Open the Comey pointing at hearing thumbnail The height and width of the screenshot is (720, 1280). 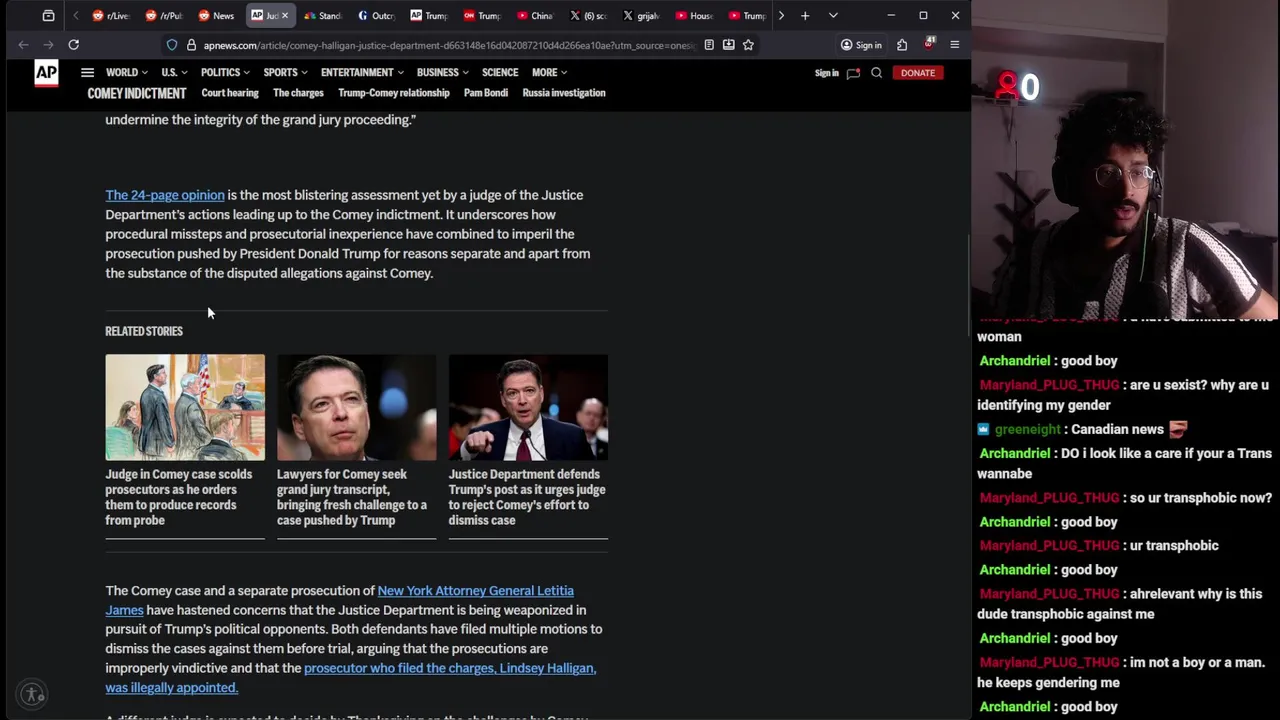click(528, 407)
